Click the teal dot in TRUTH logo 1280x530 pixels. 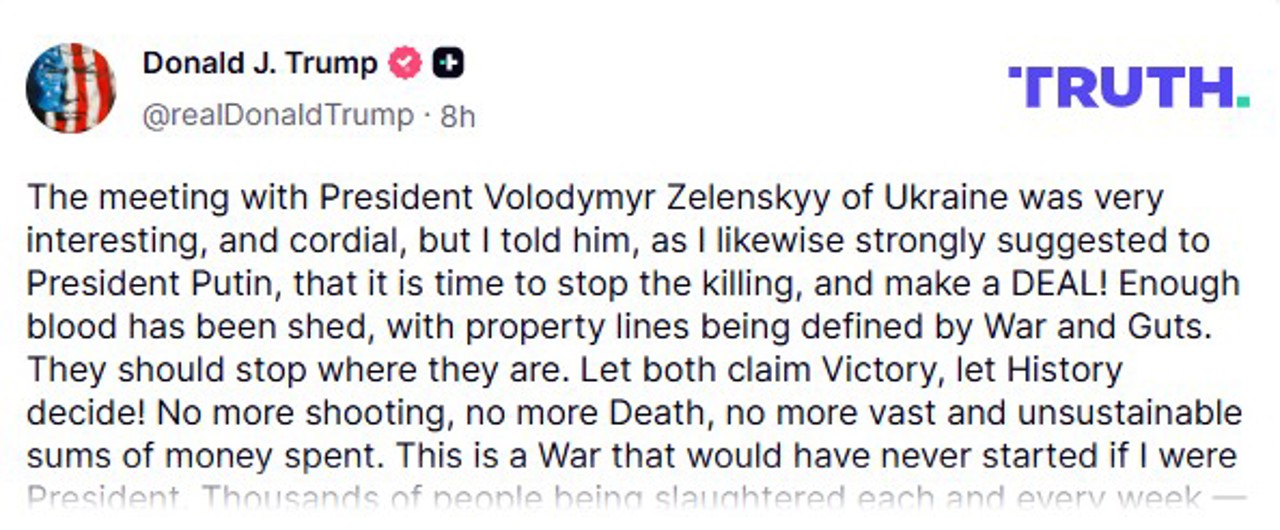tap(1242, 101)
